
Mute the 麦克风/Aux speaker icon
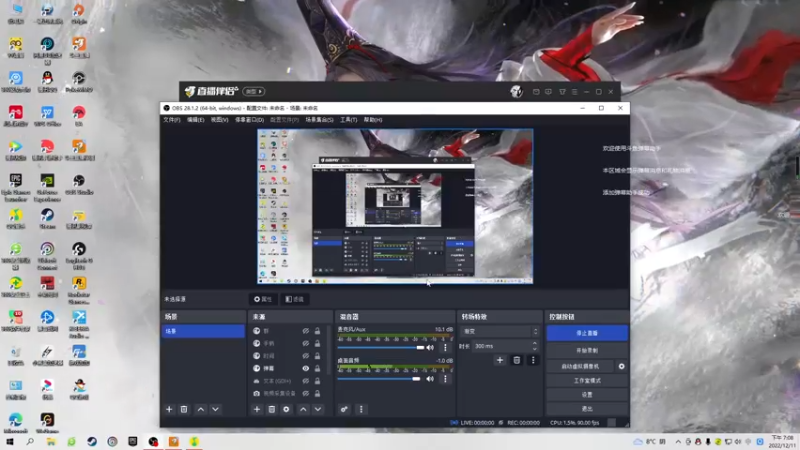(x=430, y=347)
